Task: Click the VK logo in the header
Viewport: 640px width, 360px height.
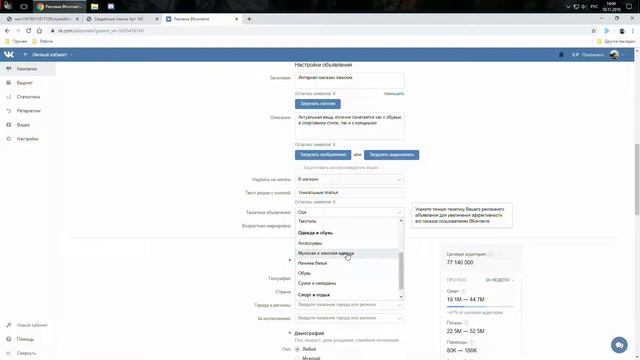Action: click(9, 54)
